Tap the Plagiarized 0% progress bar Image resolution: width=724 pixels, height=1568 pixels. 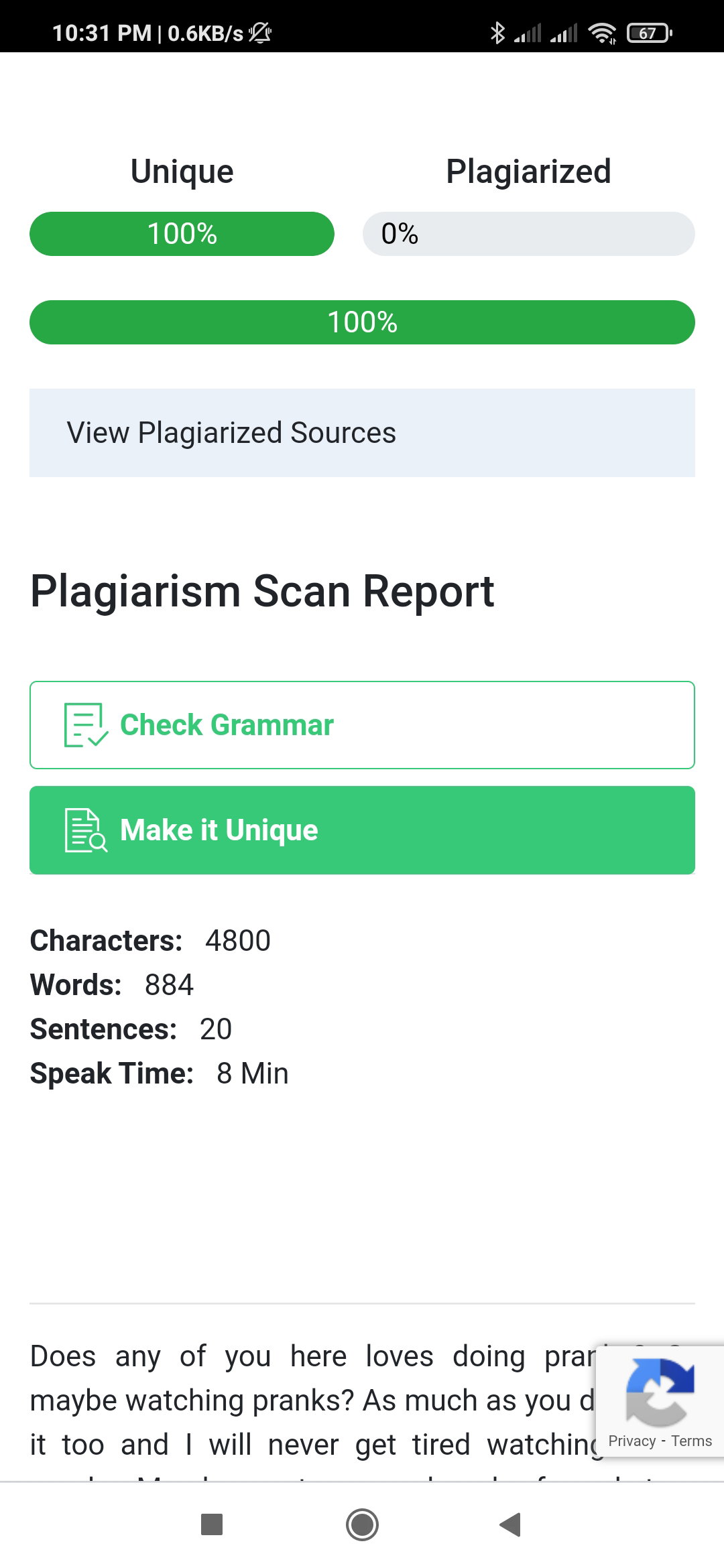529,234
